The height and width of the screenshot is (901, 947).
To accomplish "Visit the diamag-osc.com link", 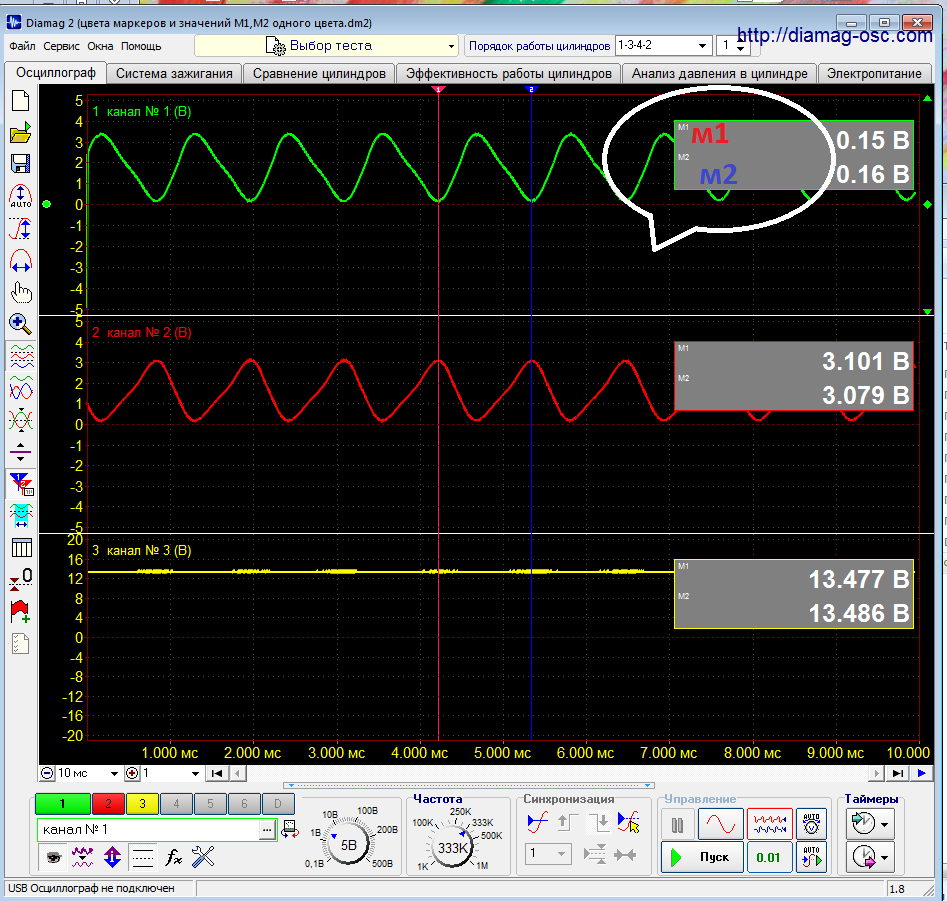I will tap(835, 36).
